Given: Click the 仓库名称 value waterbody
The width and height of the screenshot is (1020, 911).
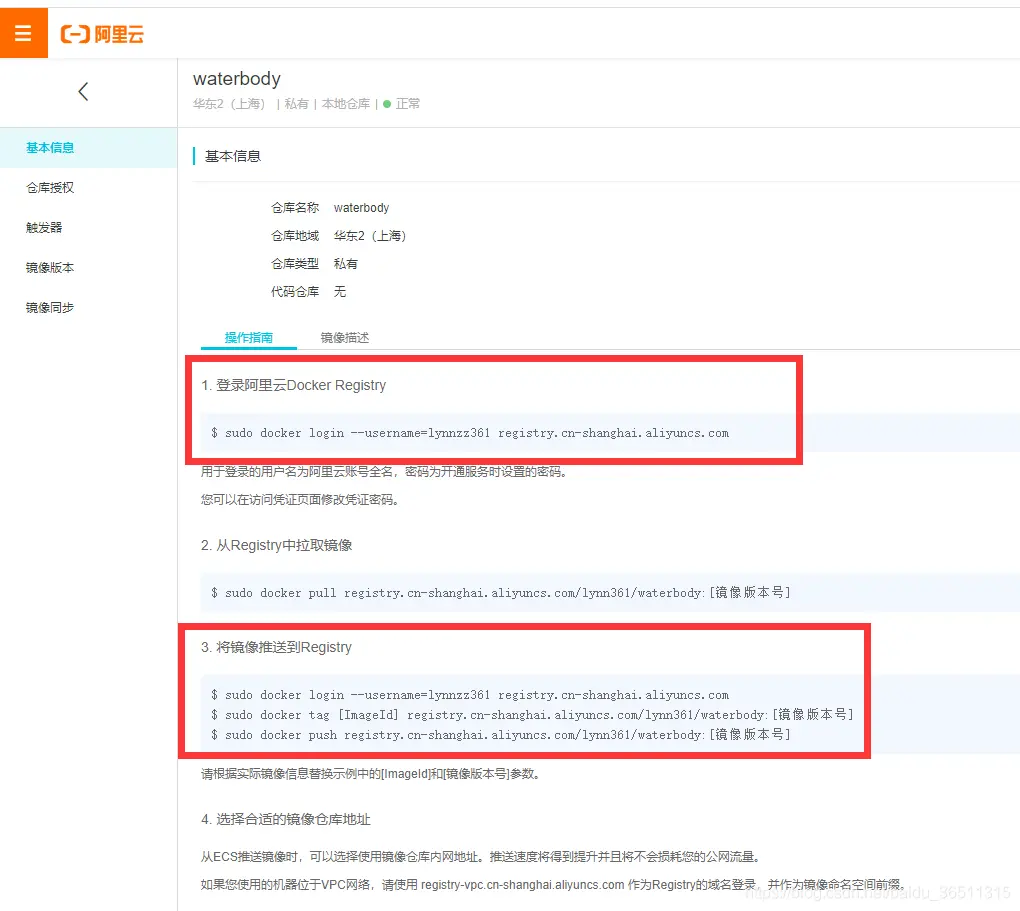Looking at the screenshot, I should coord(361,208).
